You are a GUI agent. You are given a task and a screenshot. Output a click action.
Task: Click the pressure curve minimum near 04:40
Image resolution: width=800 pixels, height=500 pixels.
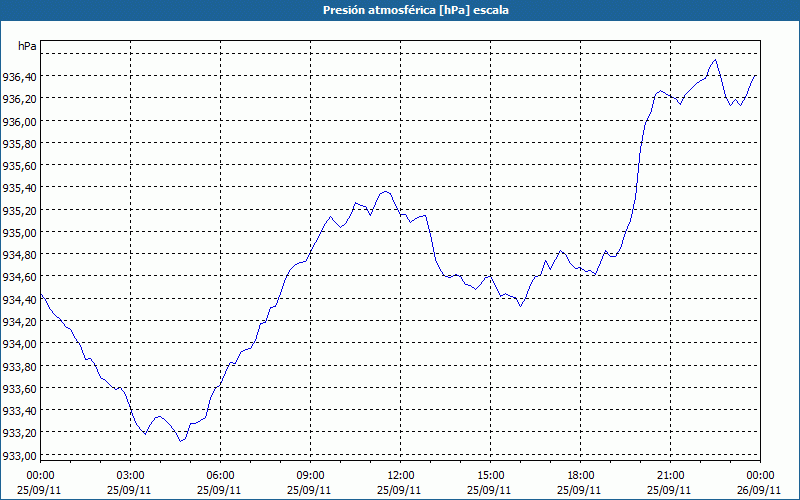tap(180, 441)
